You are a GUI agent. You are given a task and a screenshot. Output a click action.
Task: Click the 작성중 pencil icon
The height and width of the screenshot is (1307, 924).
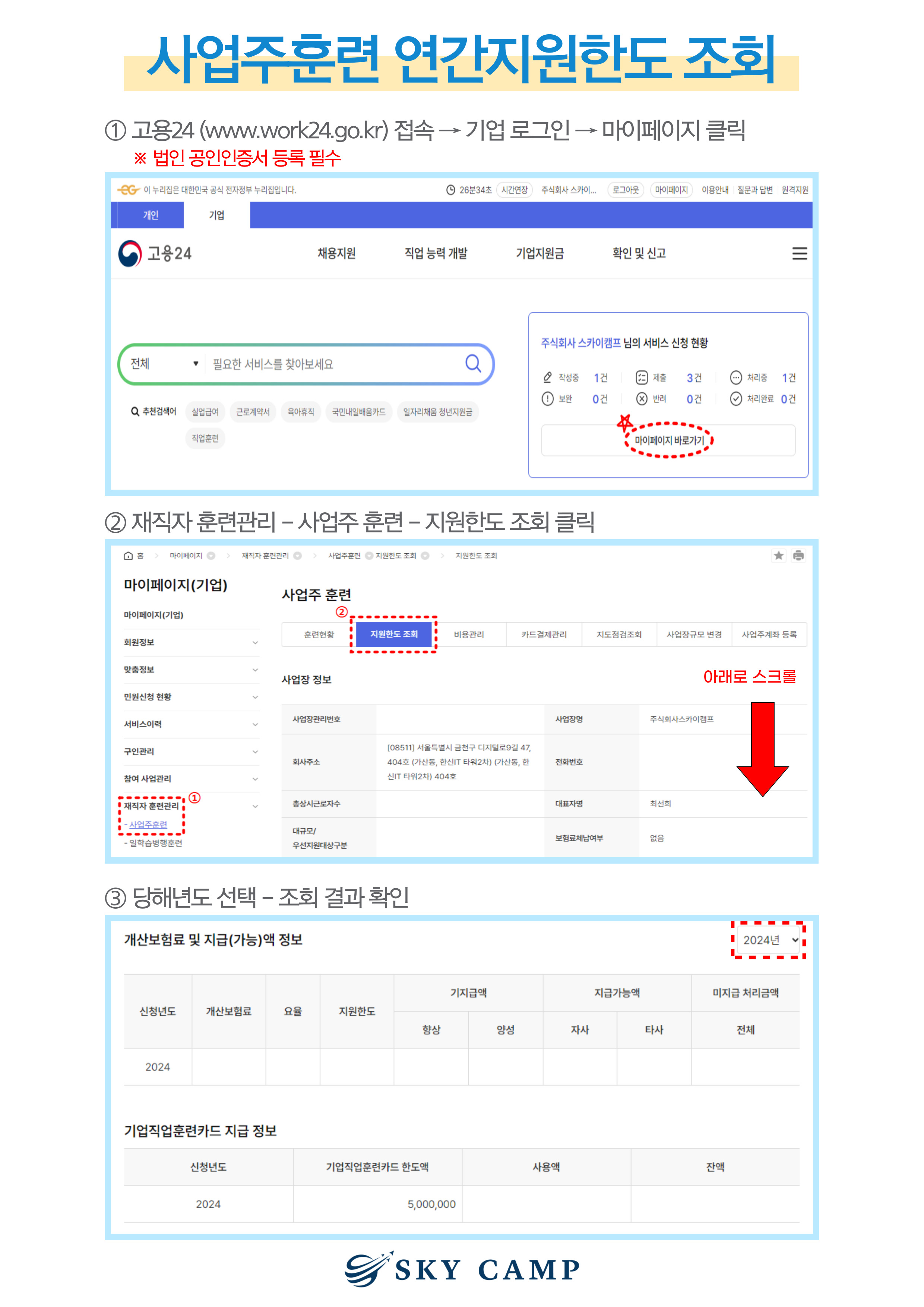coord(548,377)
